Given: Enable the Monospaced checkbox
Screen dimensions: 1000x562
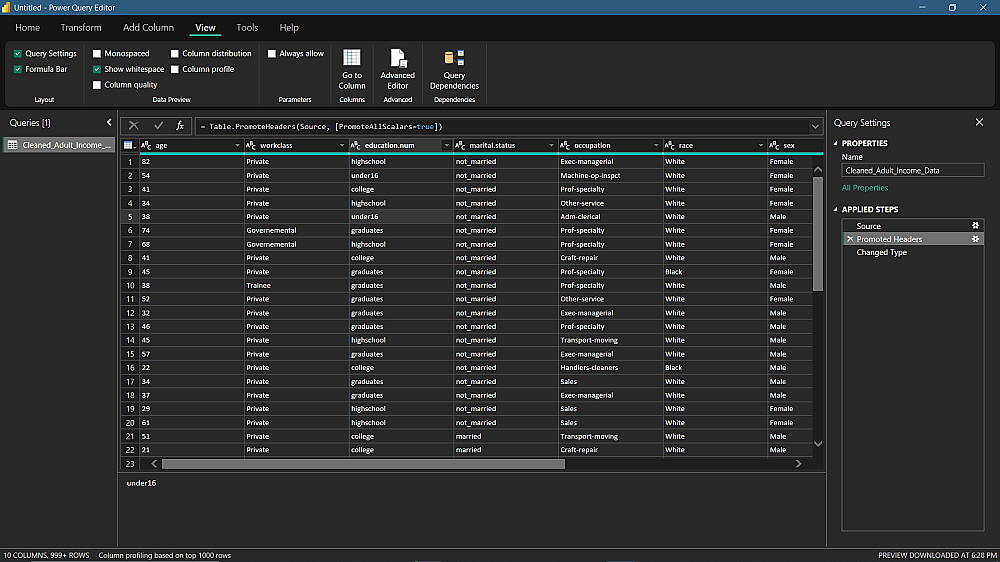Looking at the screenshot, I should point(97,54).
